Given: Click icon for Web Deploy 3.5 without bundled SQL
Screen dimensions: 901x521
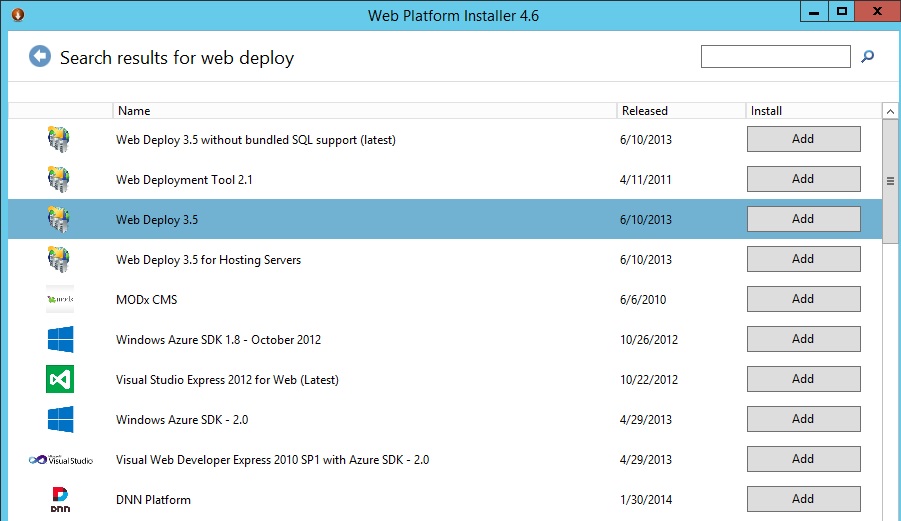Looking at the screenshot, I should point(59,139).
